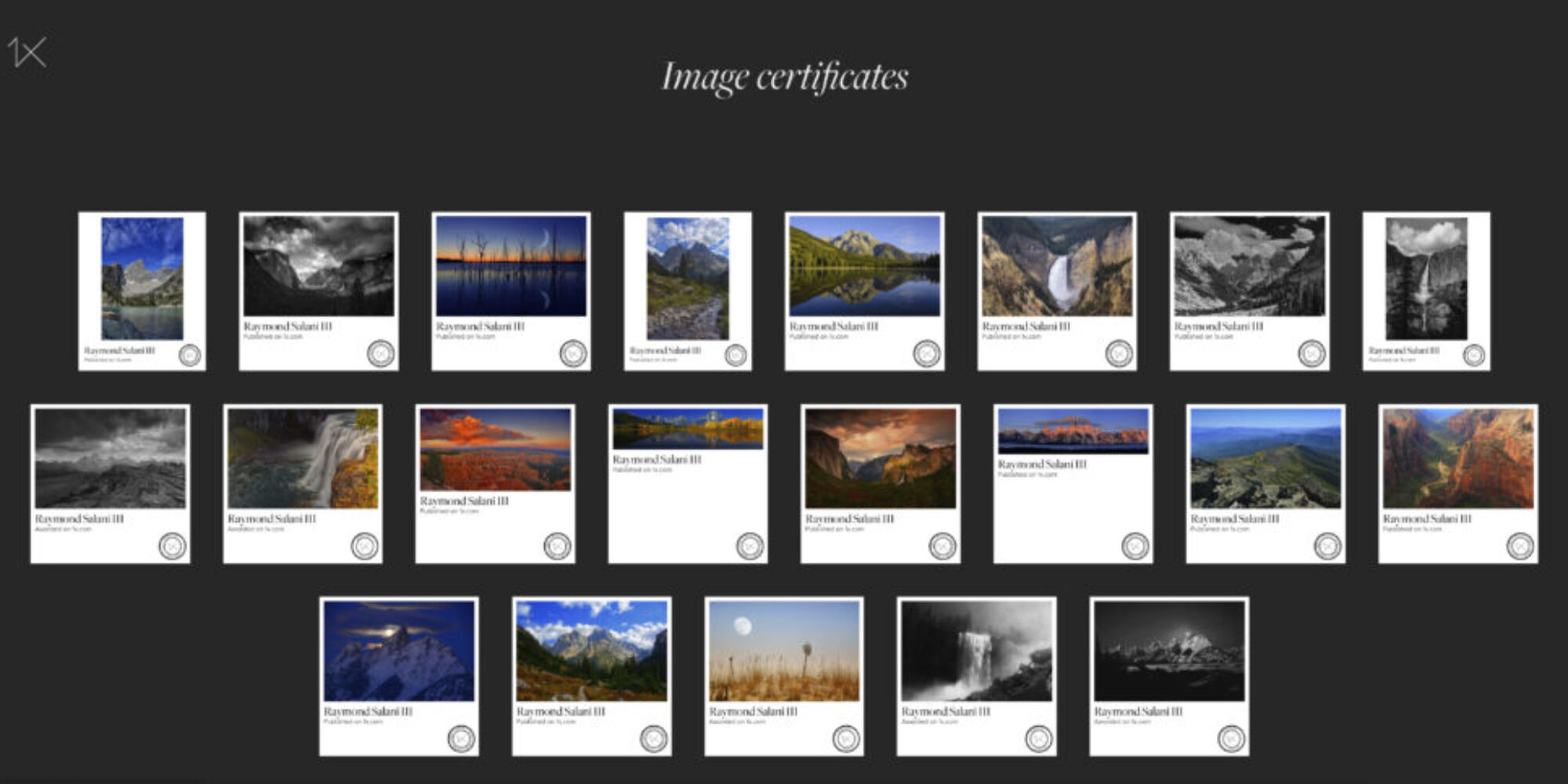The width and height of the screenshot is (1568, 784).
Task: Click the seal on the crescent moon lake certificate
Action: tap(573, 353)
